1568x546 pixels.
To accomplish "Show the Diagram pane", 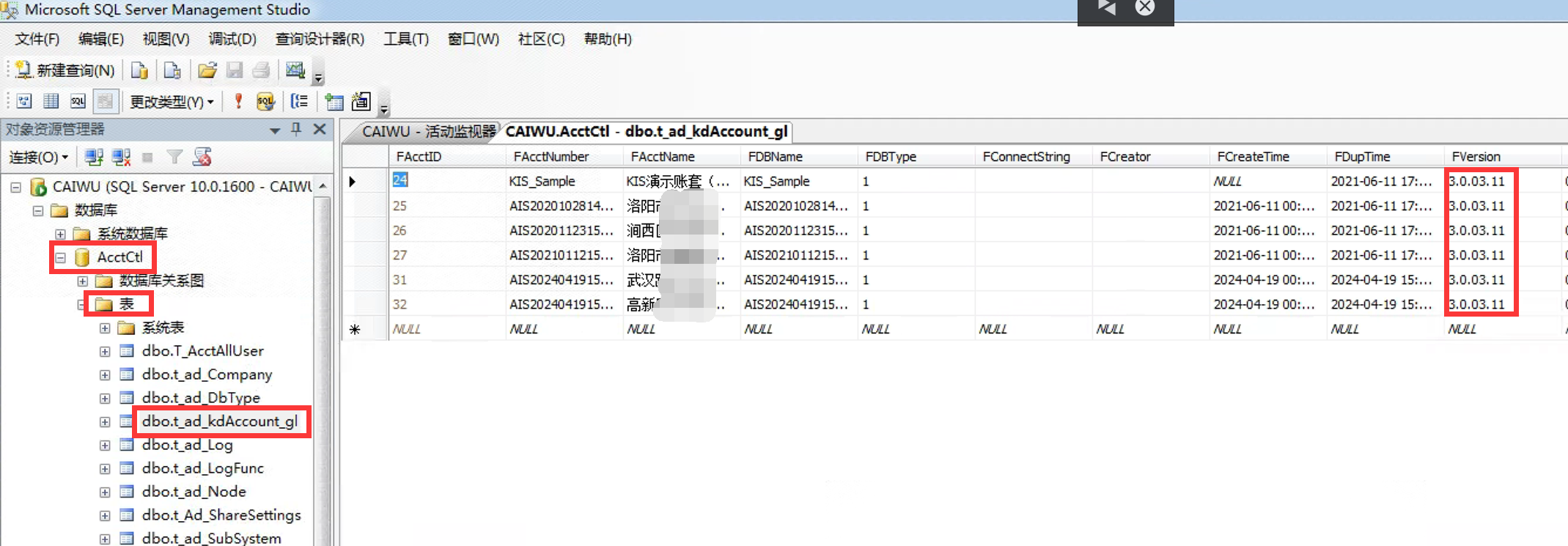I will click(x=24, y=101).
